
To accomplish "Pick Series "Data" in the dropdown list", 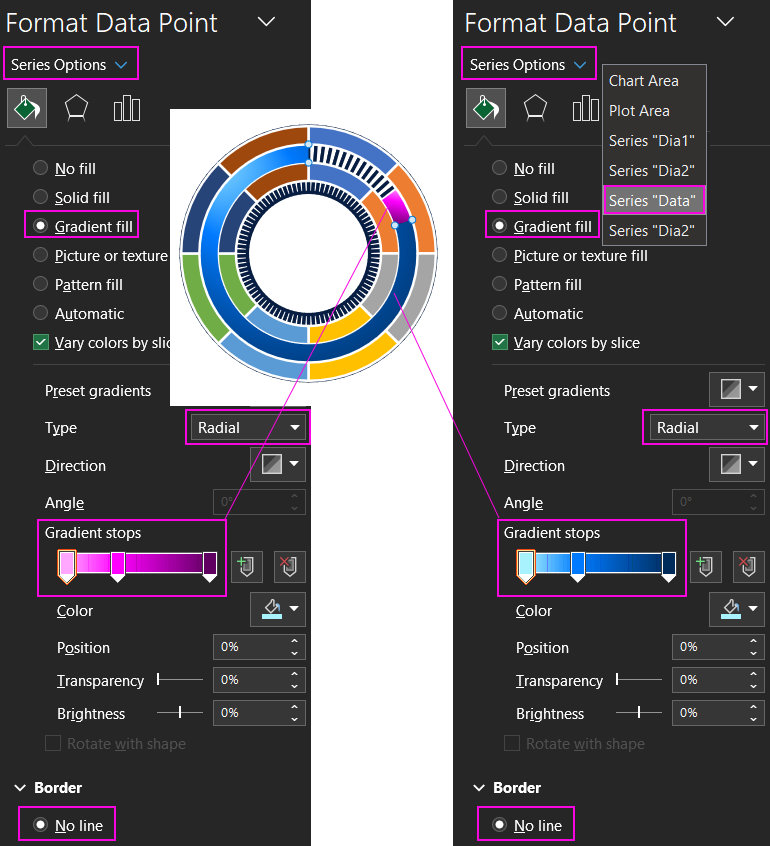I will click(x=651, y=201).
